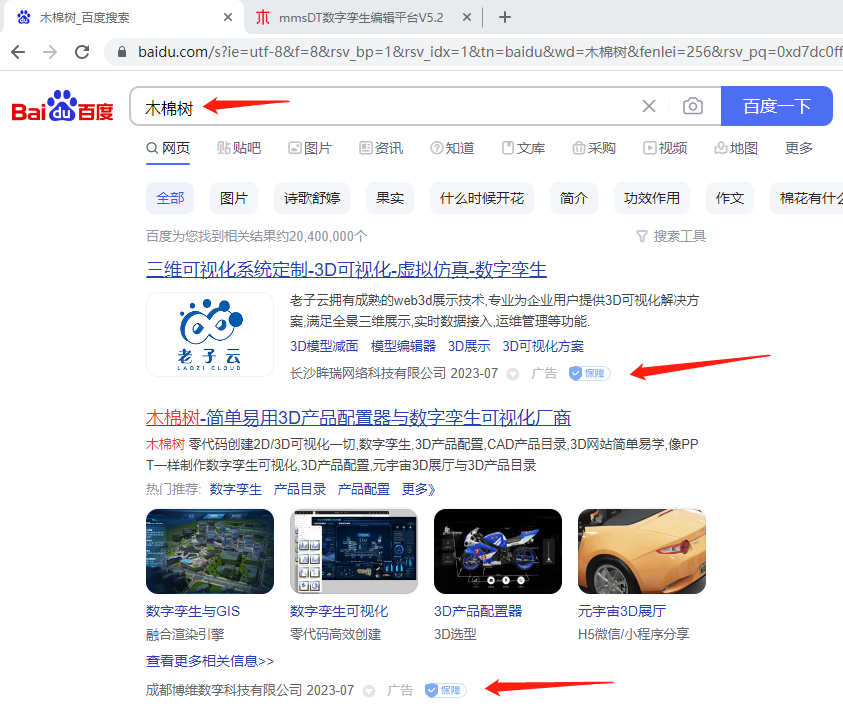Open the 文库 category
Screen dimensions: 843x721
523,148
